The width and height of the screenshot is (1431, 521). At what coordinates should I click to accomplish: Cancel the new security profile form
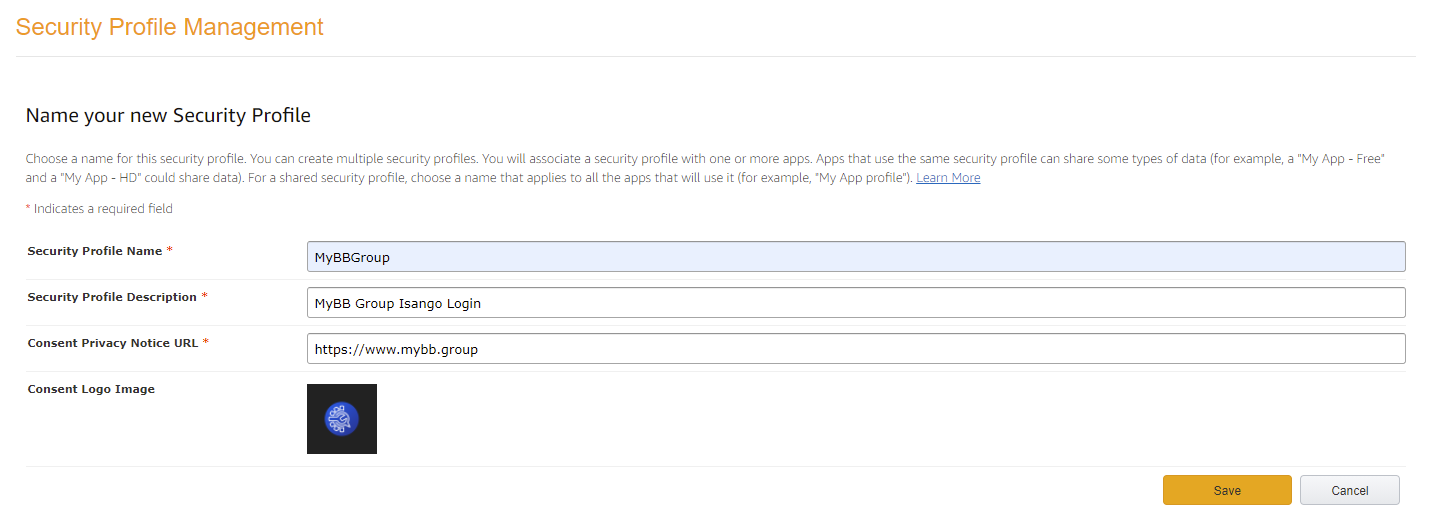[x=1349, y=490]
